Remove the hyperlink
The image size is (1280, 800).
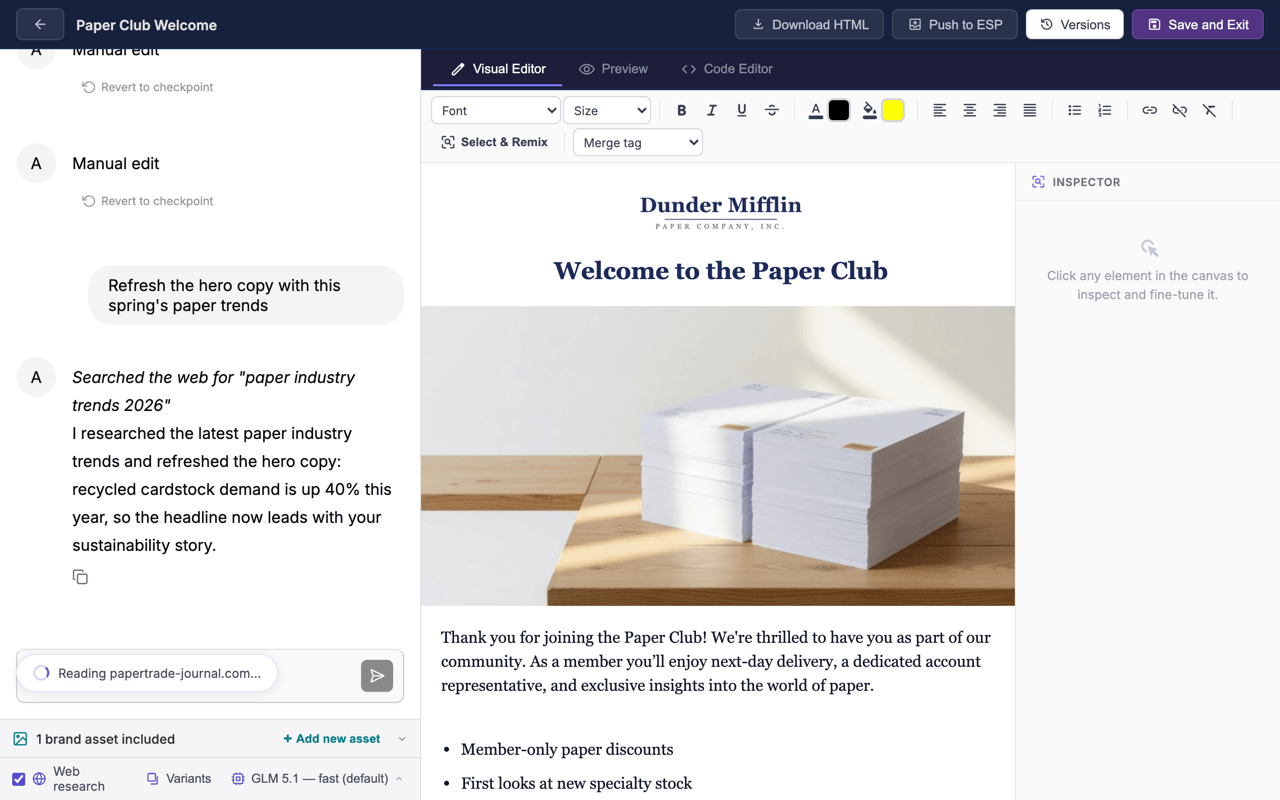pyautogui.click(x=1180, y=110)
